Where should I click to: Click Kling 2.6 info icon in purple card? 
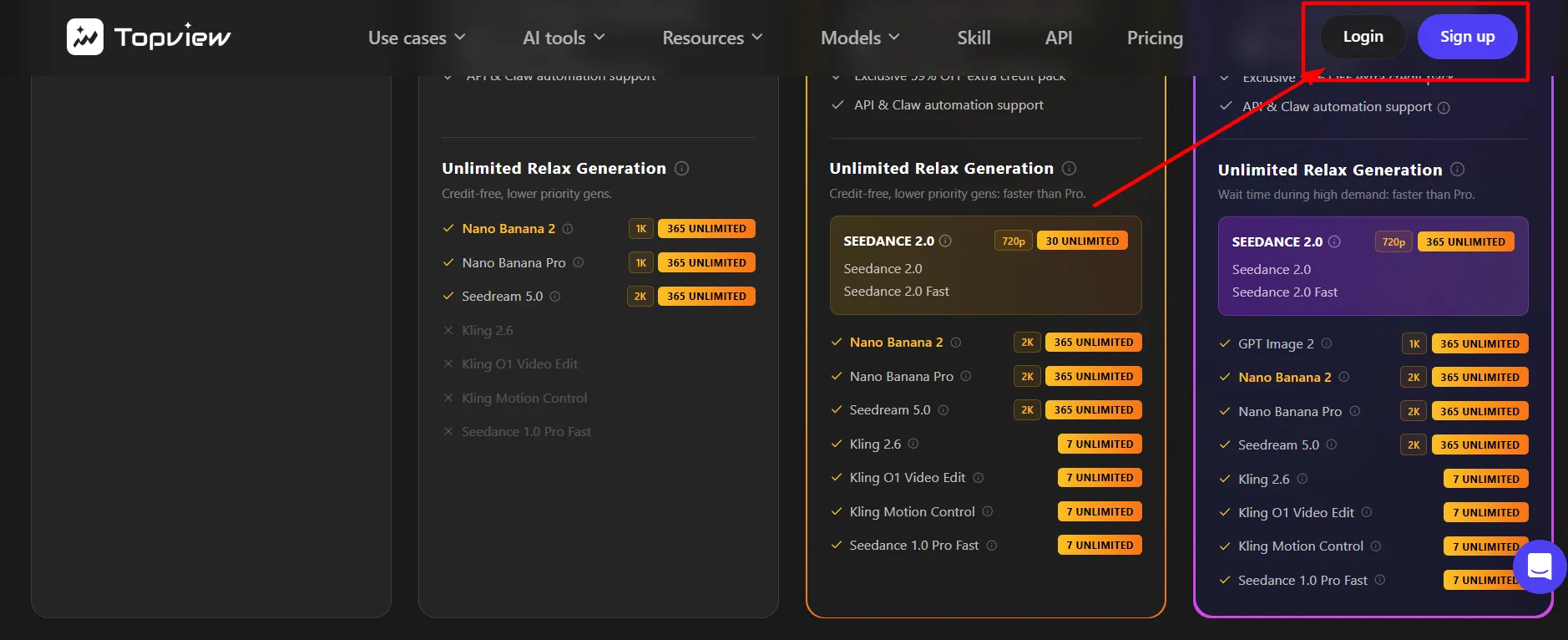point(1302,479)
